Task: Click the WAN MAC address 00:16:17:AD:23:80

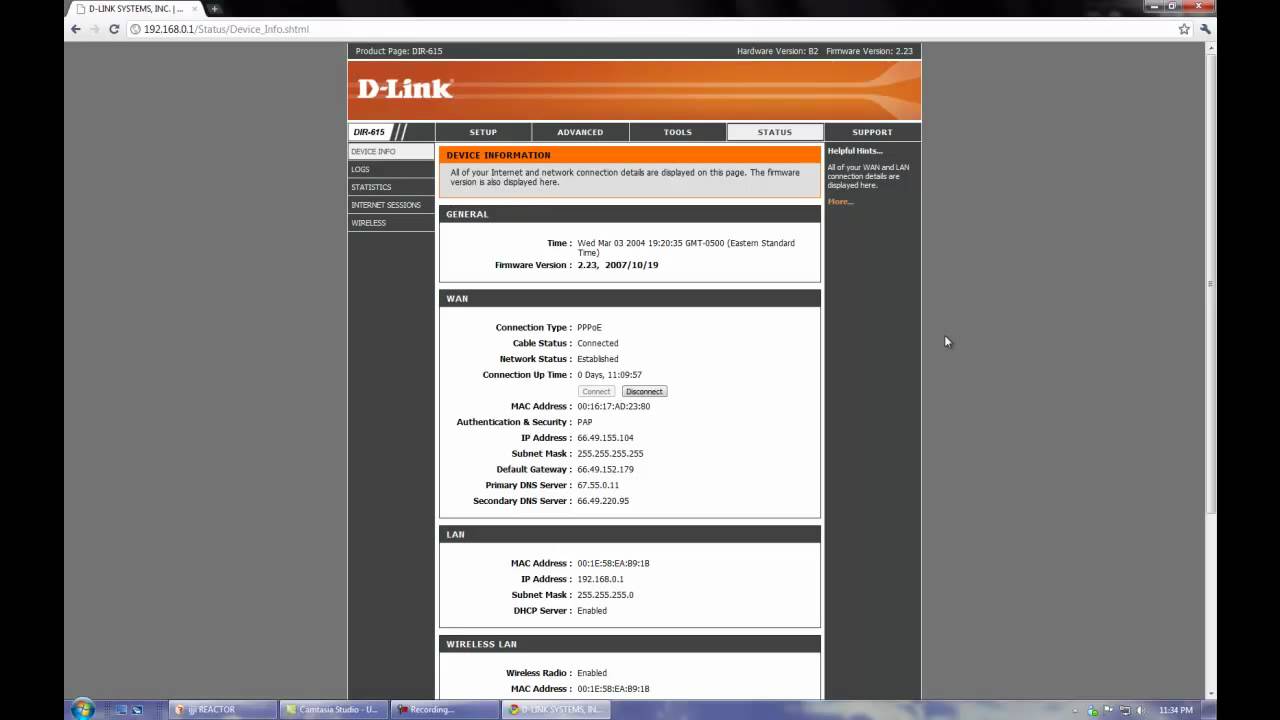Action: [613, 406]
